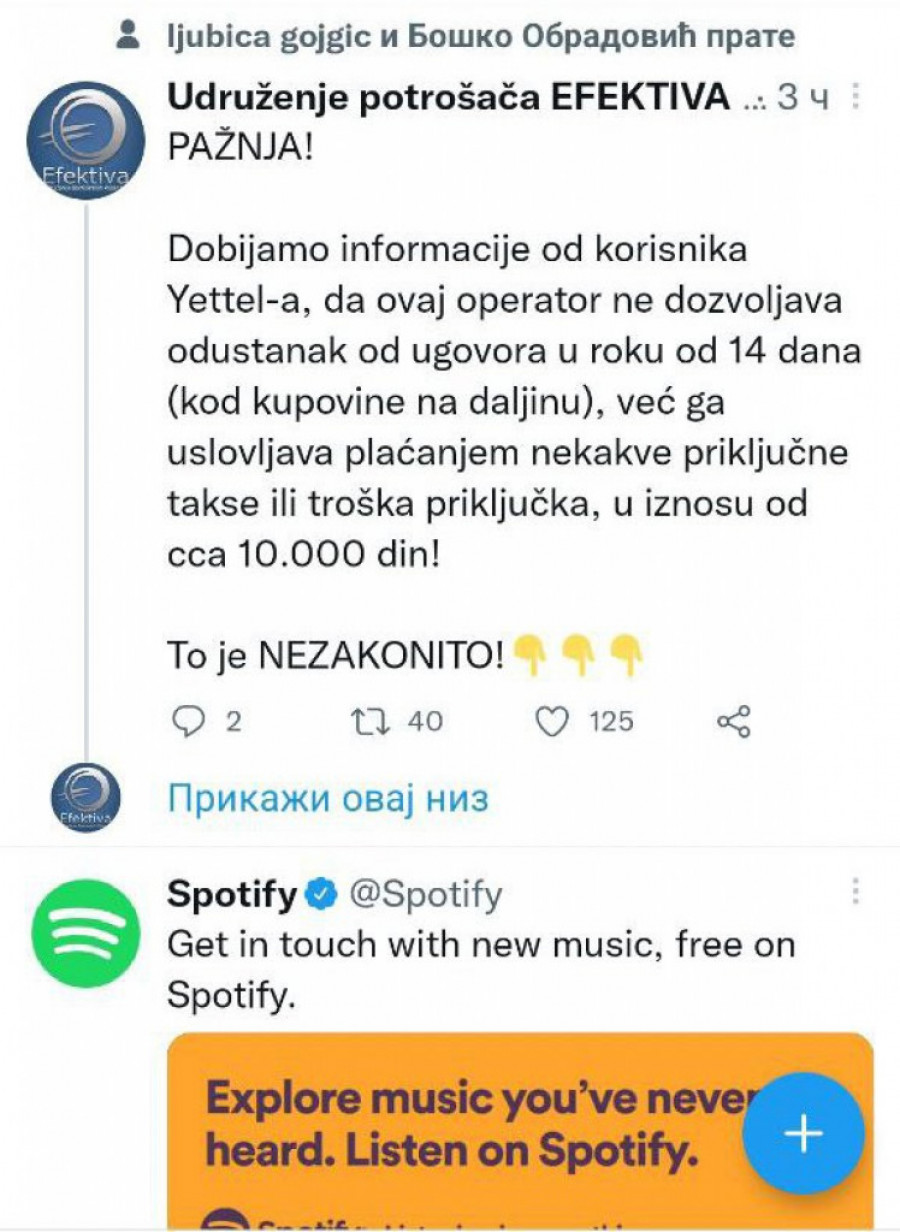Compose a new tweet with plus button
This screenshot has height=1232, width=900.
pyautogui.click(x=803, y=1133)
